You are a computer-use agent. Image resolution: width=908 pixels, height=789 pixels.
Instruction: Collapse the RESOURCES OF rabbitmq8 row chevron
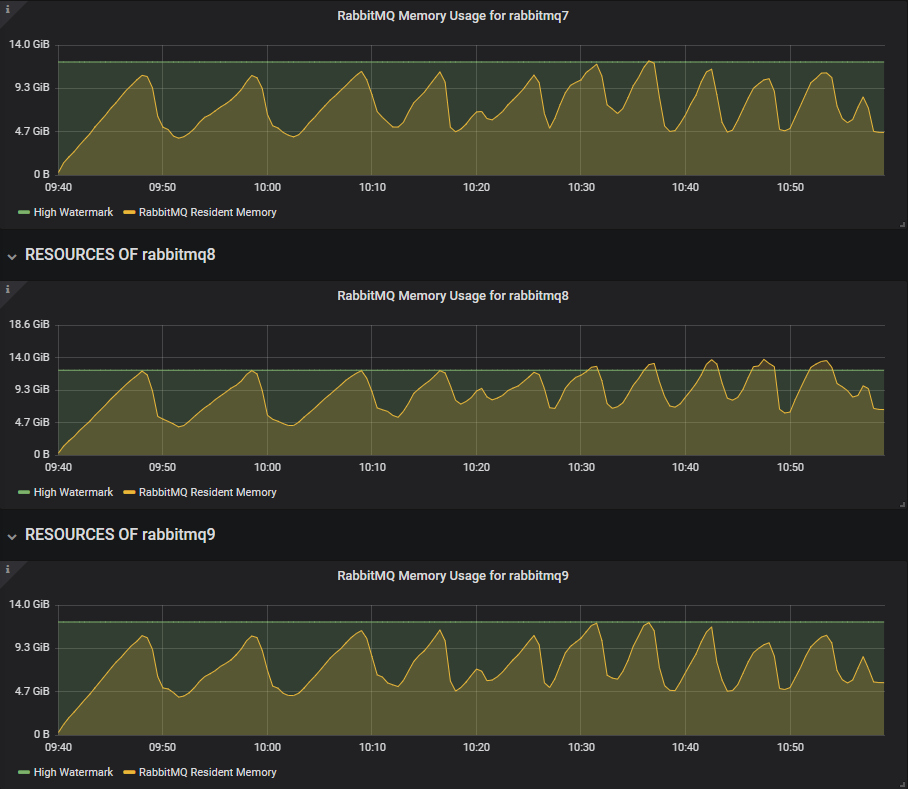point(13,255)
